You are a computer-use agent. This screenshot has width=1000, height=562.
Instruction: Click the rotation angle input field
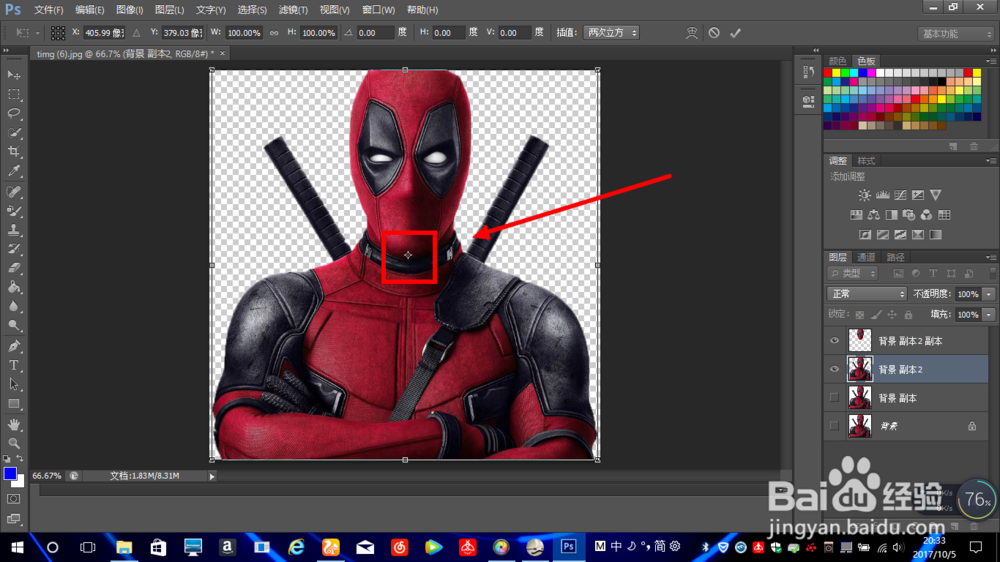point(376,33)
